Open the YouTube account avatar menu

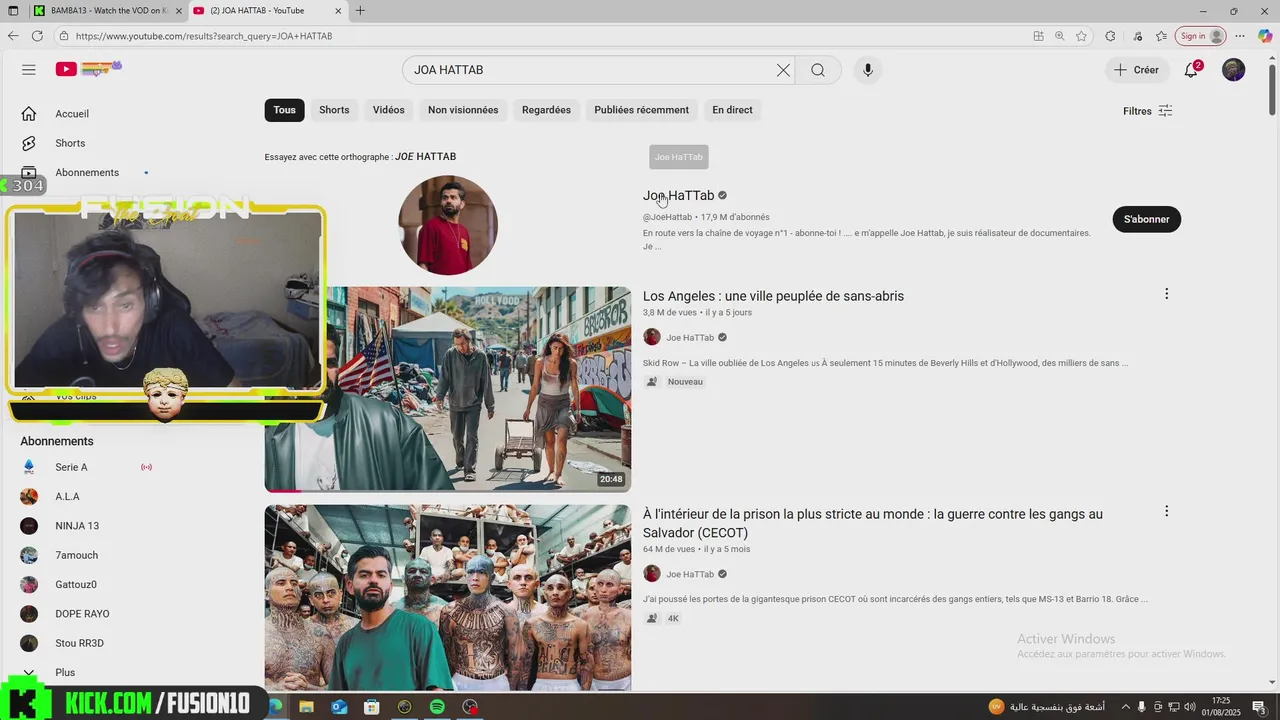[x=1234, y=69]
